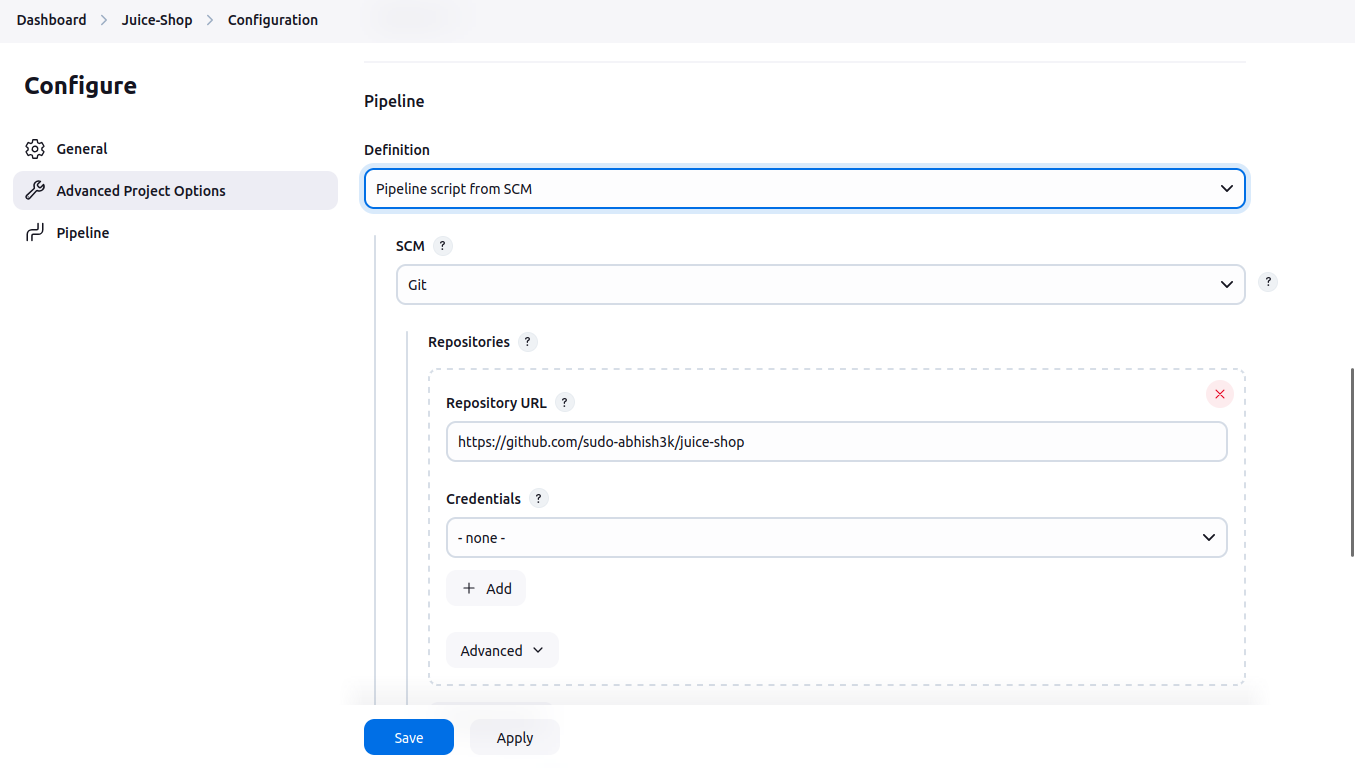Remove the repository with red X

[1220, 394]
